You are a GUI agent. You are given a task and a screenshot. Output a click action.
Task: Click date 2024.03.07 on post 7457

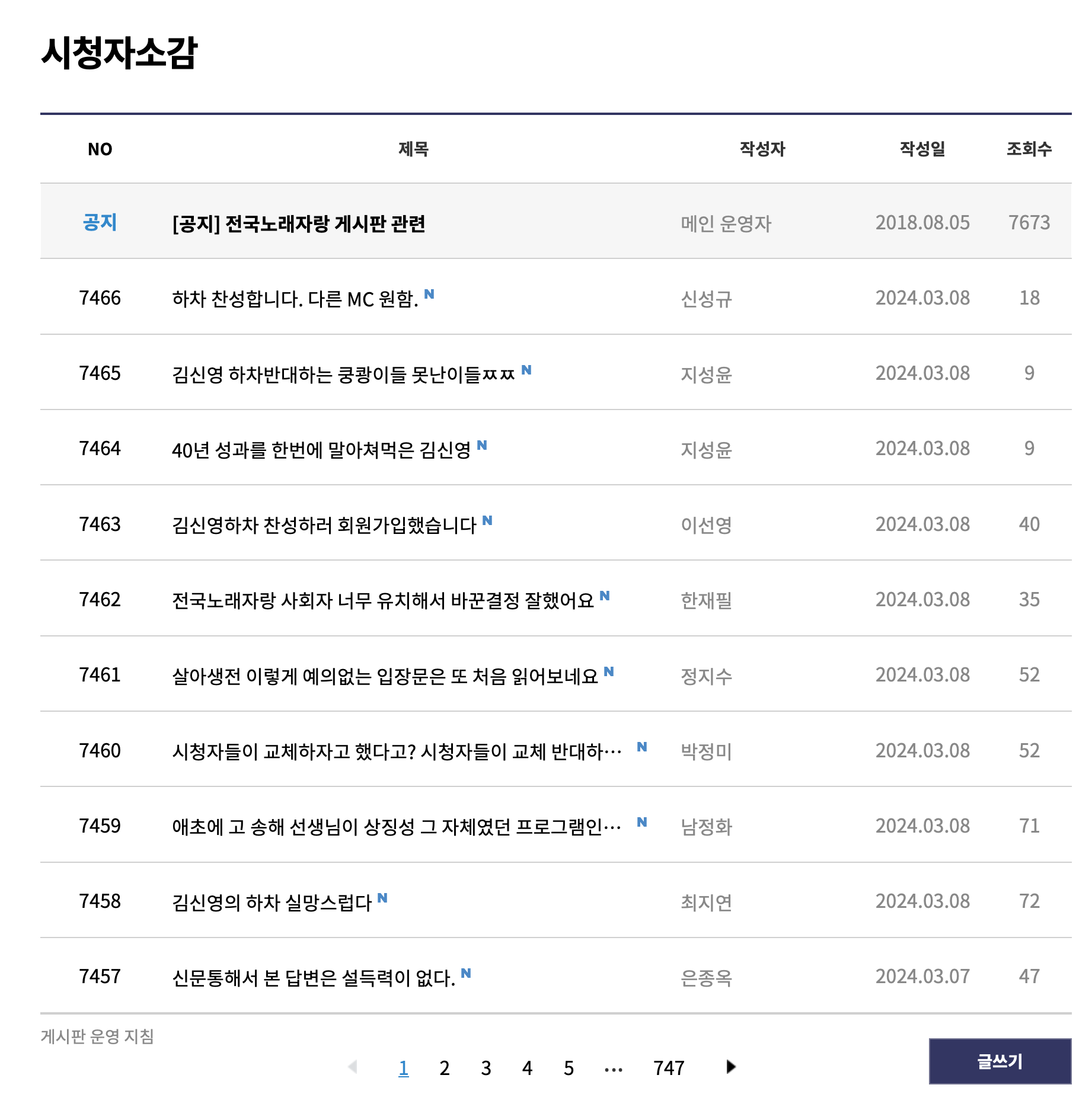click(923, 976)
